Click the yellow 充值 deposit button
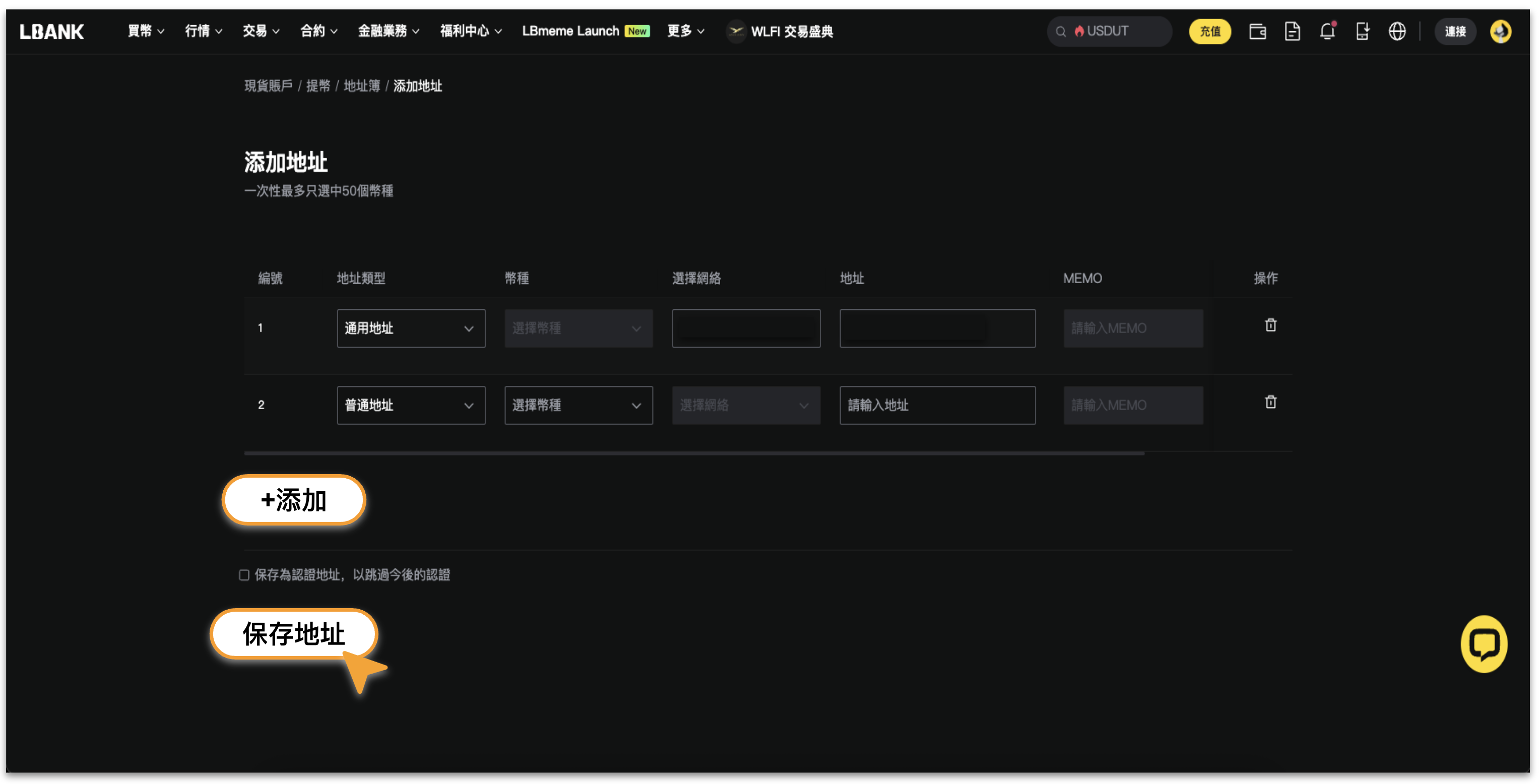The height and width of the screenshot is (784, 1539). pos(1210,31)
